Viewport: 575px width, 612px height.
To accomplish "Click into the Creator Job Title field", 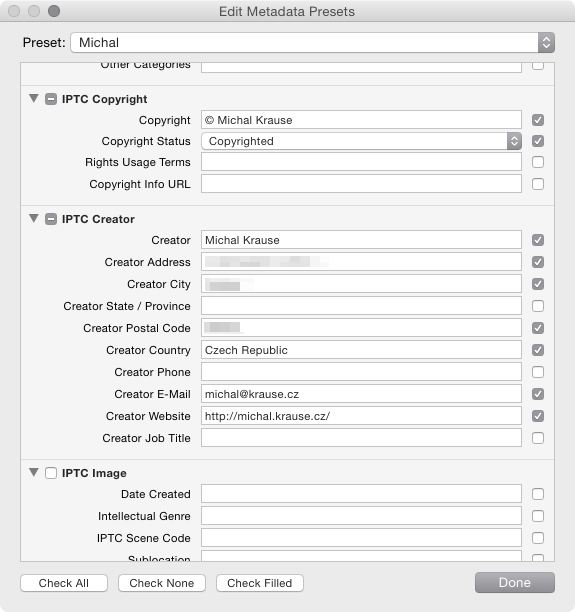I will pyautogui.click(x=361, y=438).
